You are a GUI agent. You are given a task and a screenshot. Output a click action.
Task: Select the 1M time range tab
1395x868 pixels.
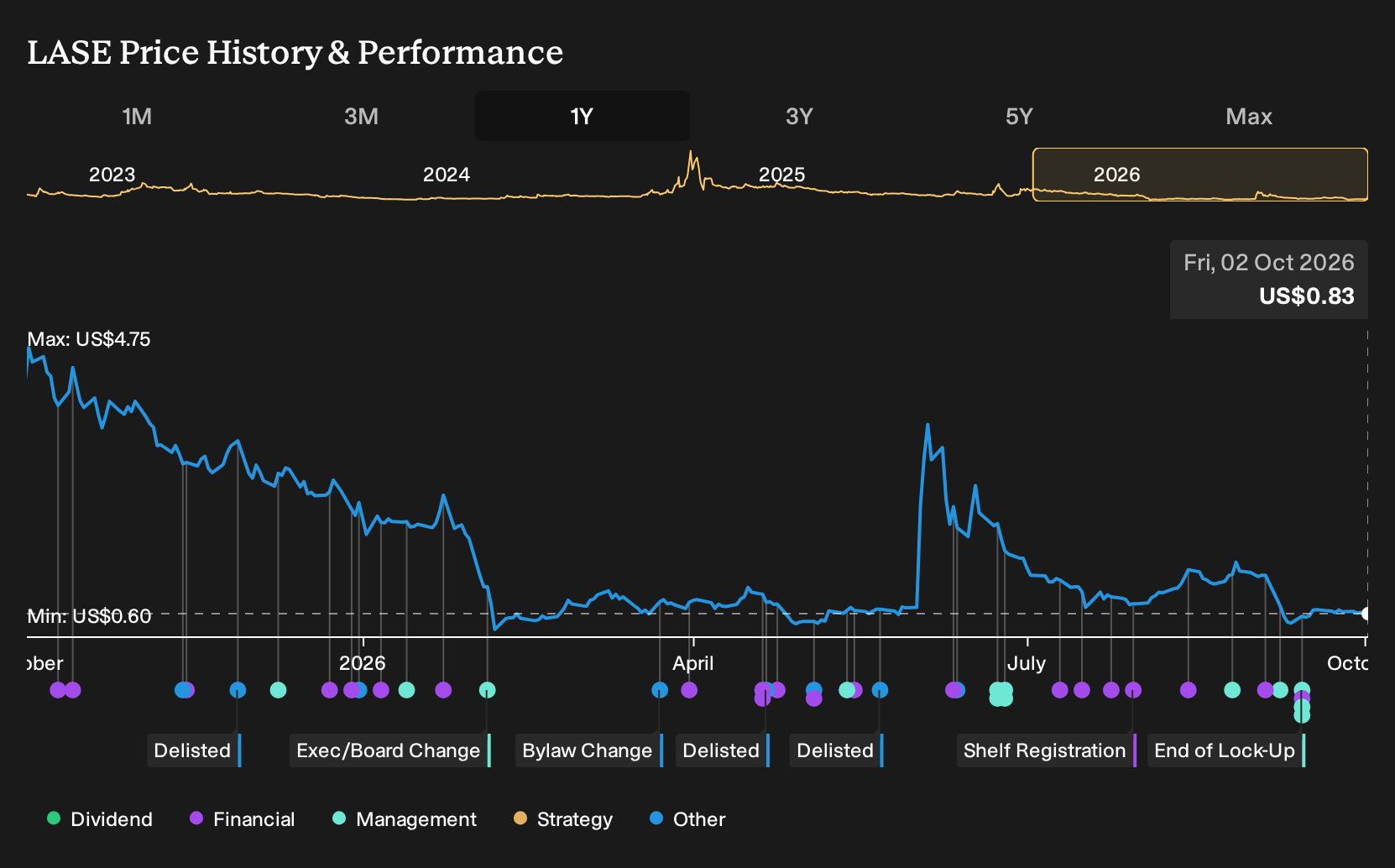coord(137,116)
